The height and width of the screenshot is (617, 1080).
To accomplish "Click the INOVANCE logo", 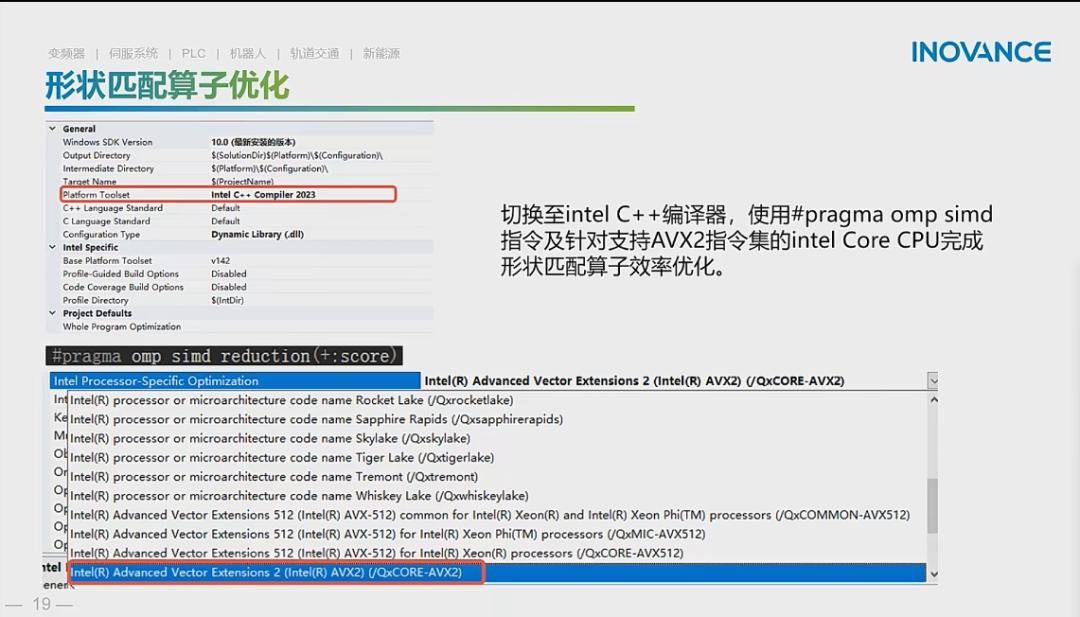I will (980, 51).
